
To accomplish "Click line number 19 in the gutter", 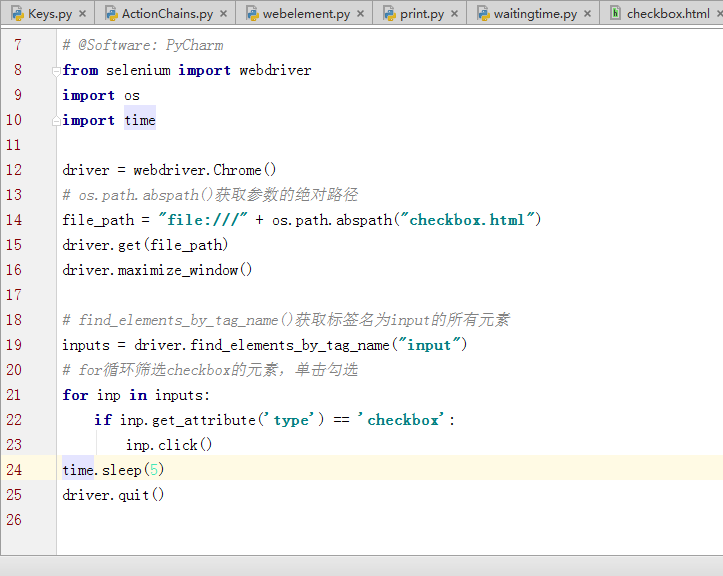I will click(x=14, y=344).
